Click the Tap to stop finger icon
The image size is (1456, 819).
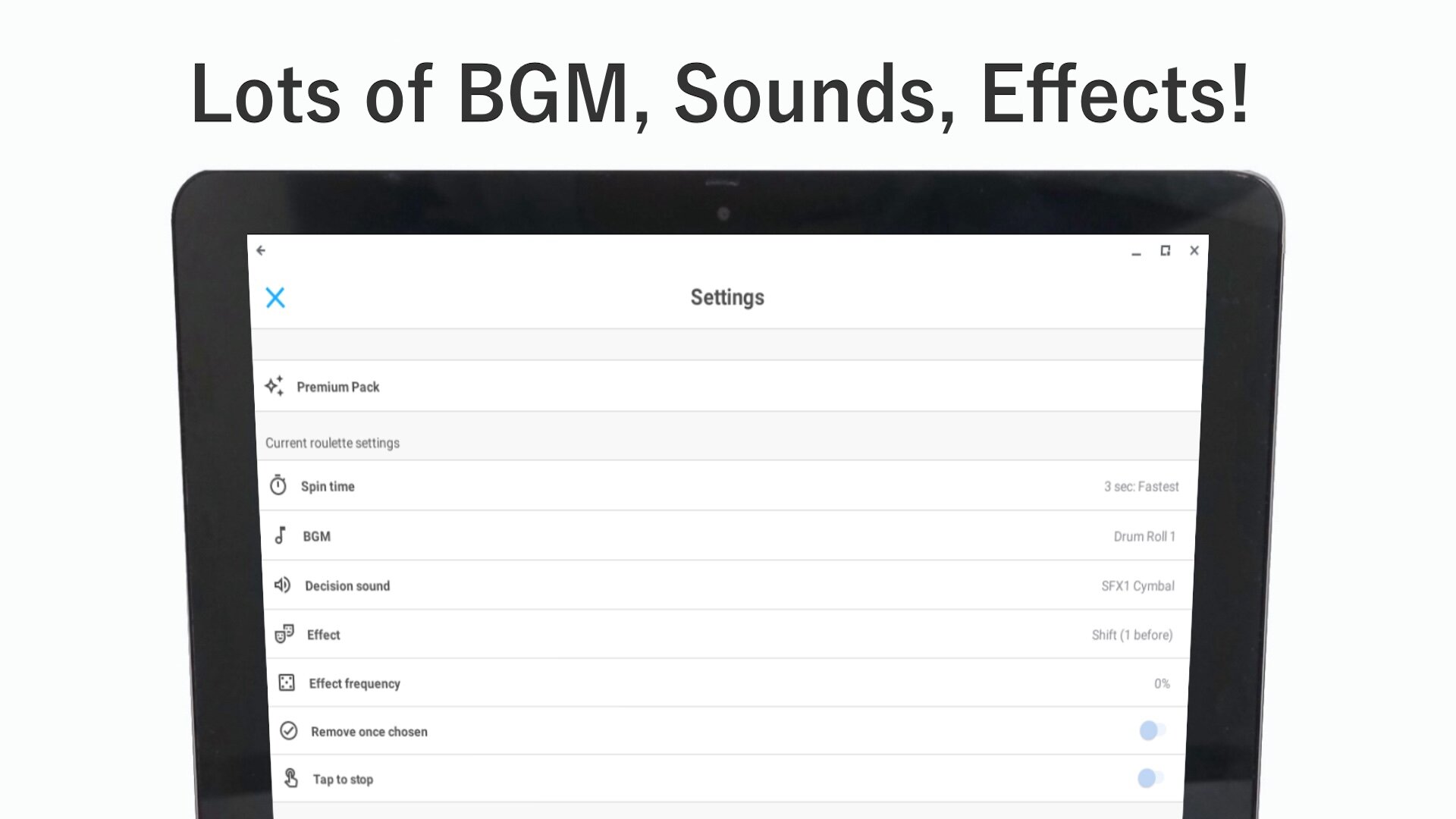pos(291,778)
